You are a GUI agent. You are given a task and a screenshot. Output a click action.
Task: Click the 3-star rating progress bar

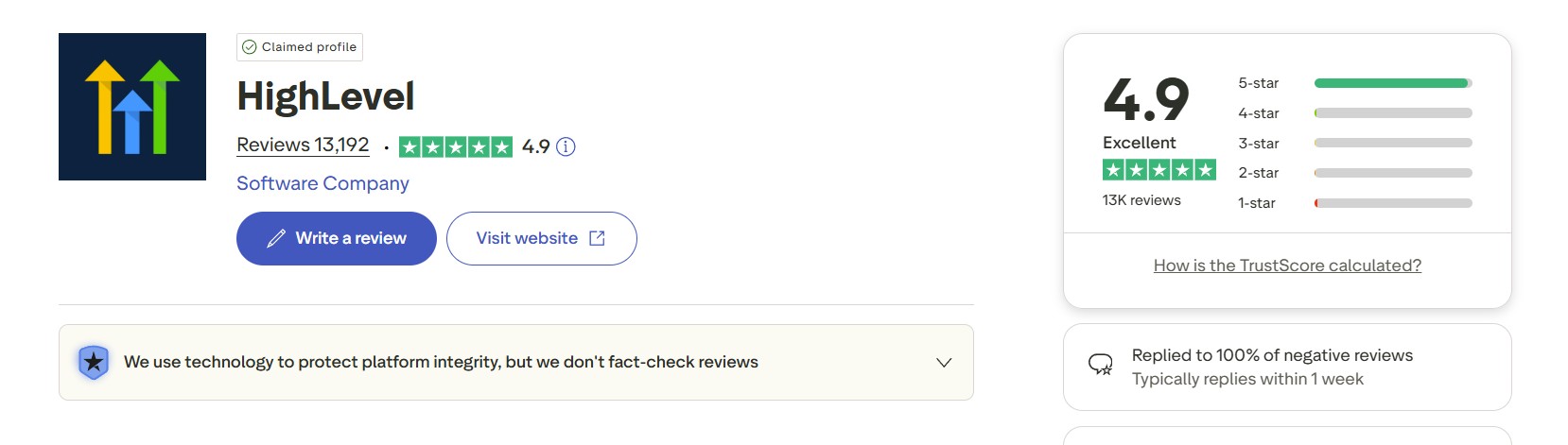(x=1392, y=144)
